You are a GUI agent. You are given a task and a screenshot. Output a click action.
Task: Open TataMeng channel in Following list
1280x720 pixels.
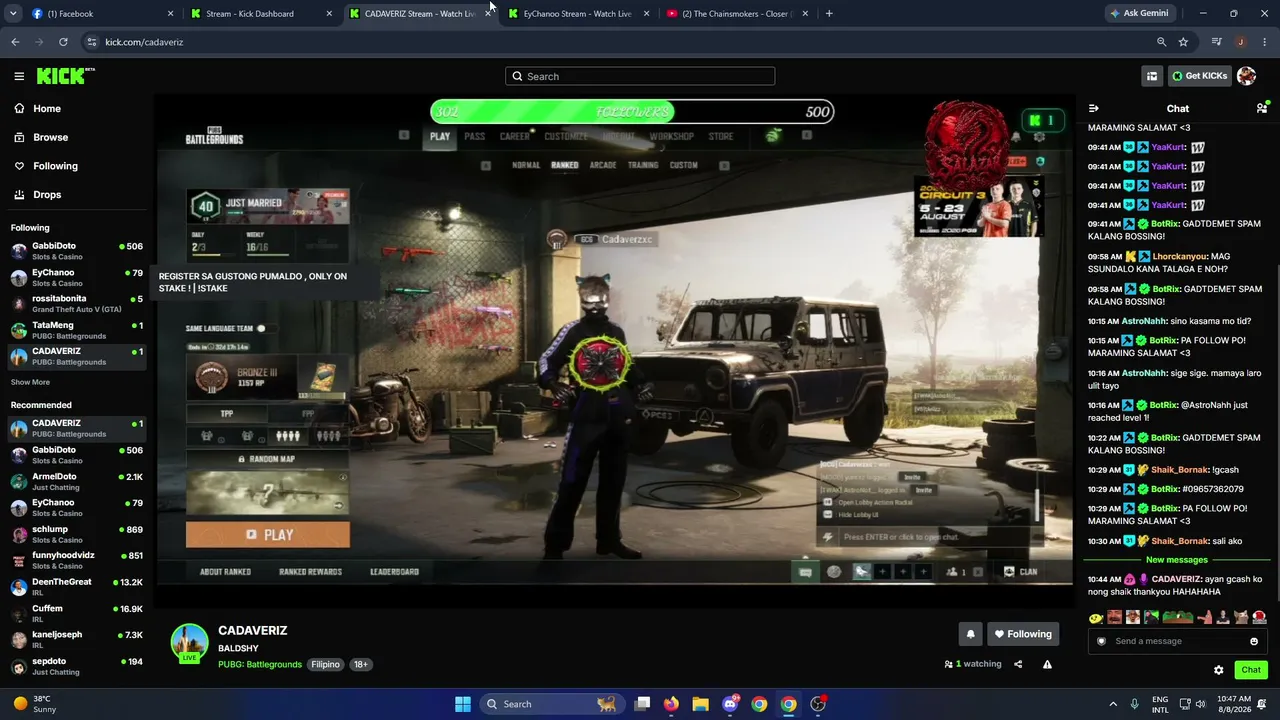coord(78,330)
